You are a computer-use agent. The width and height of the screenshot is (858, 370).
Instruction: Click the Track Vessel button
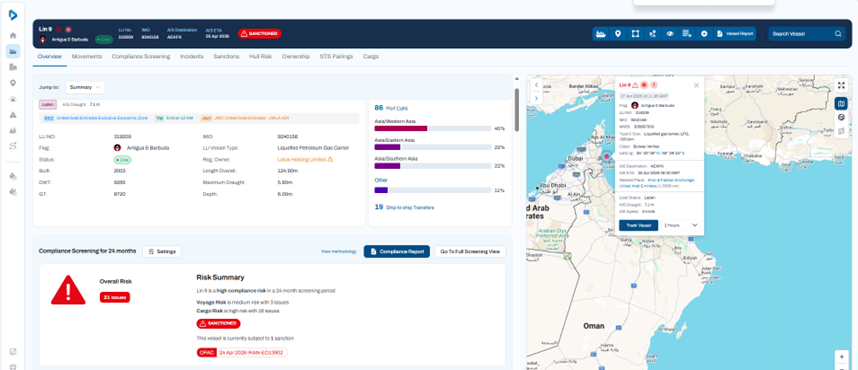point(639,225)
